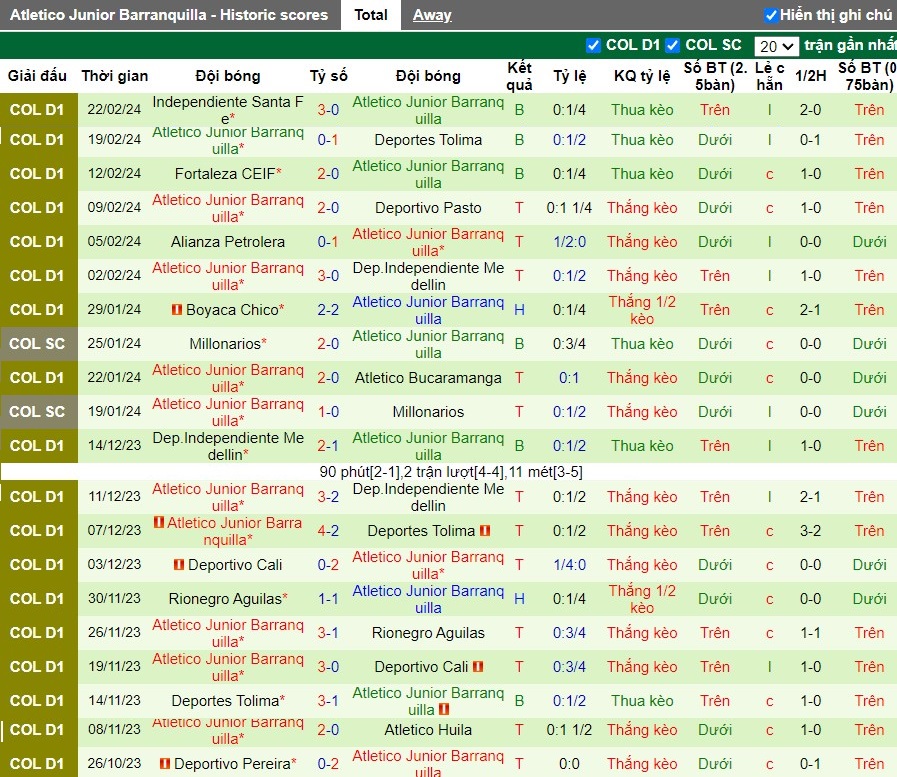Viewport: 897px width, 777px height.
Task: Open the 2-2 score against Boyaca Chico
Action: pyautogui.click(x=328, y=310)
